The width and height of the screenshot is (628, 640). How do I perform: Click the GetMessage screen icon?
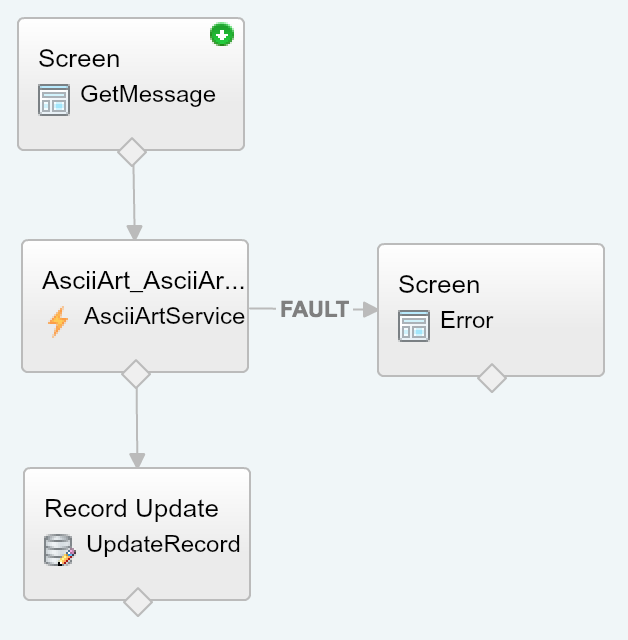pos(54,100)
